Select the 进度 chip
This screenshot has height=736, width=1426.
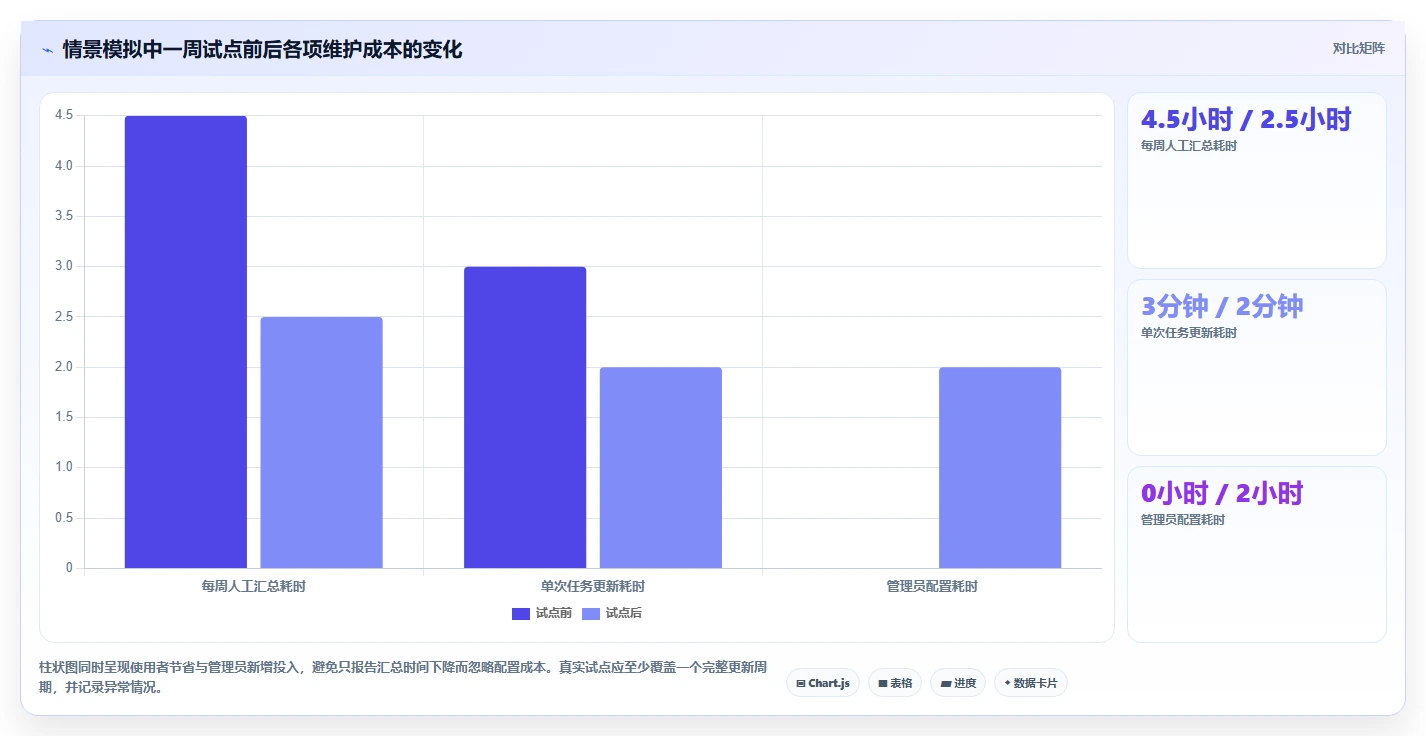point(958,683)
